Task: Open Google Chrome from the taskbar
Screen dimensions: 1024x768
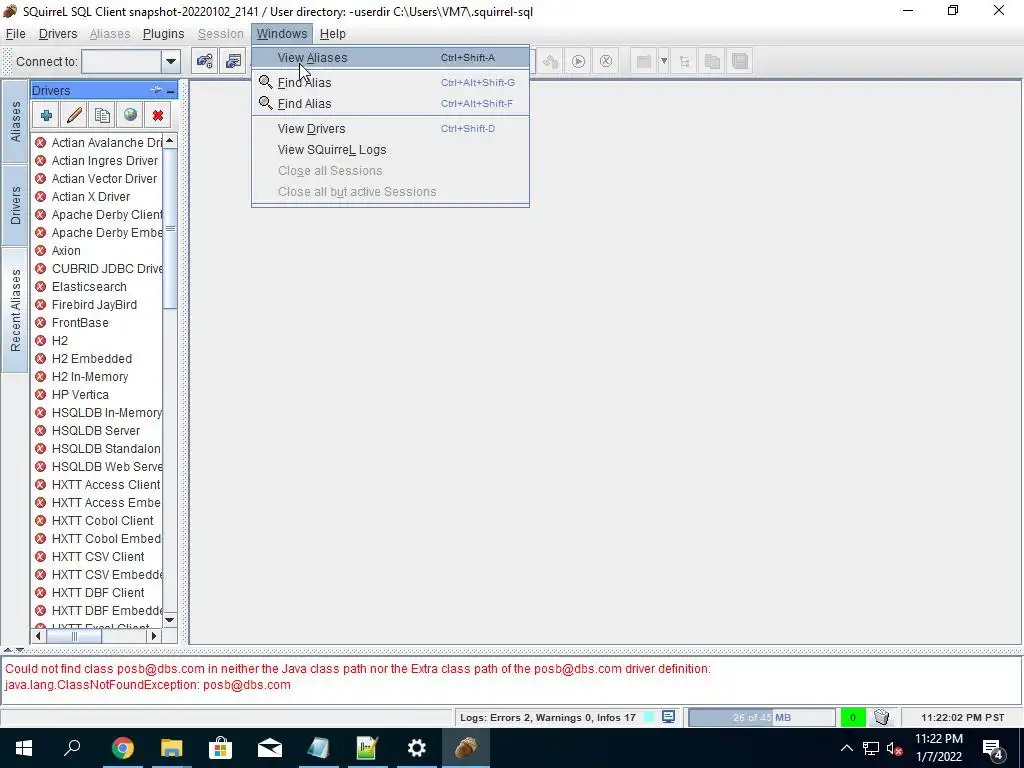Action: click(122, 748)
